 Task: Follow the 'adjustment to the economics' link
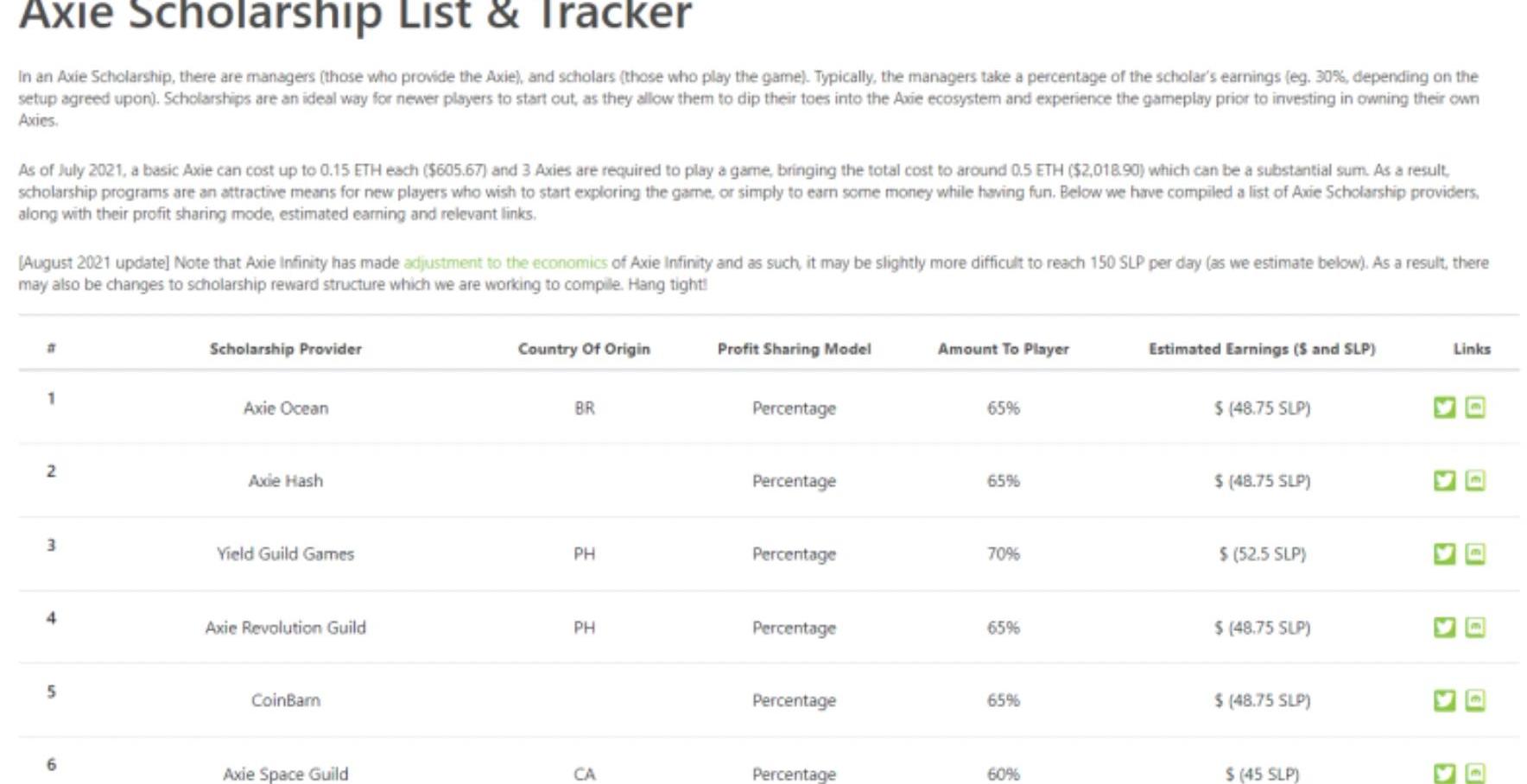[505, 262]
